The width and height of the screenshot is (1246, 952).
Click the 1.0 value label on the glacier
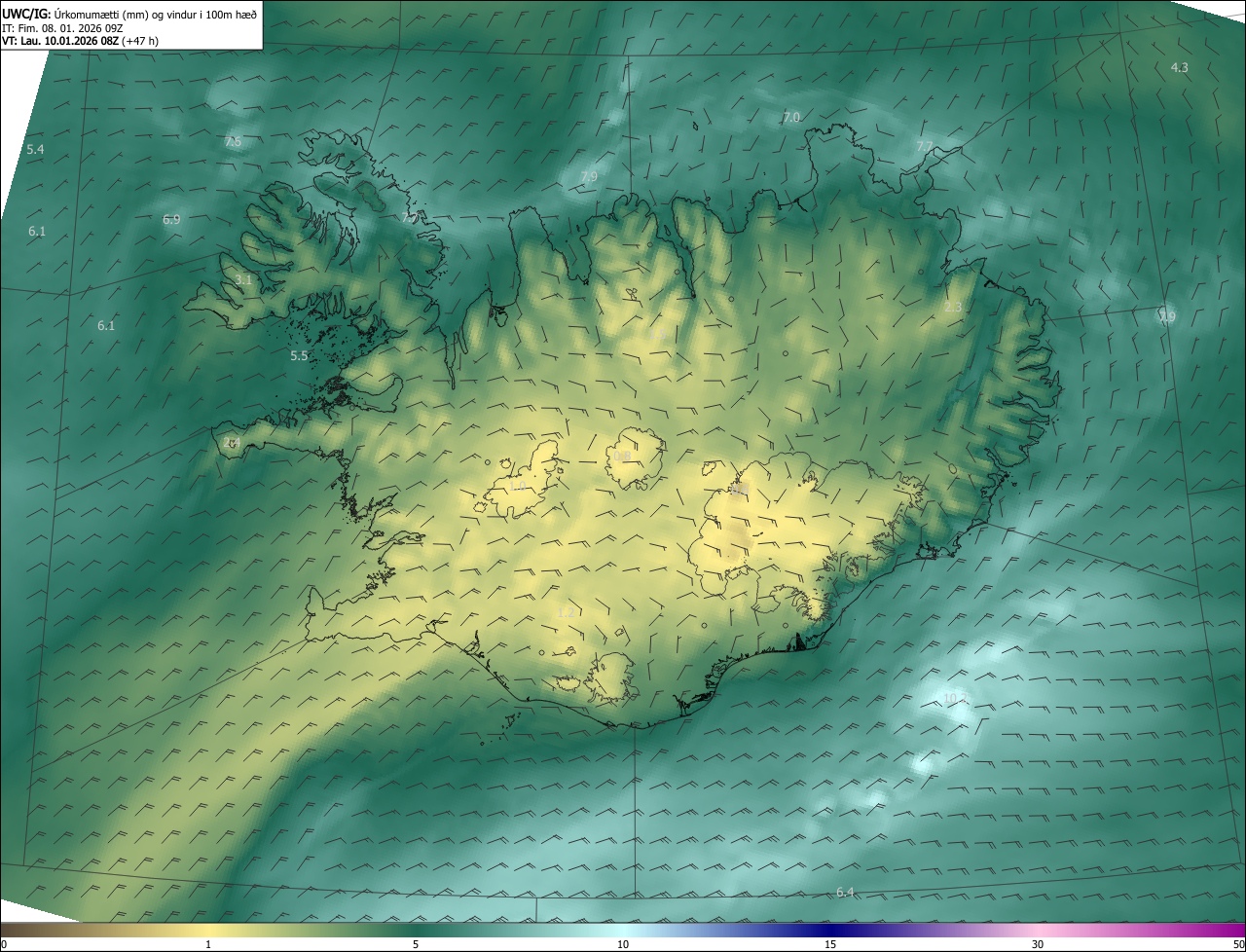pos(518,486)
